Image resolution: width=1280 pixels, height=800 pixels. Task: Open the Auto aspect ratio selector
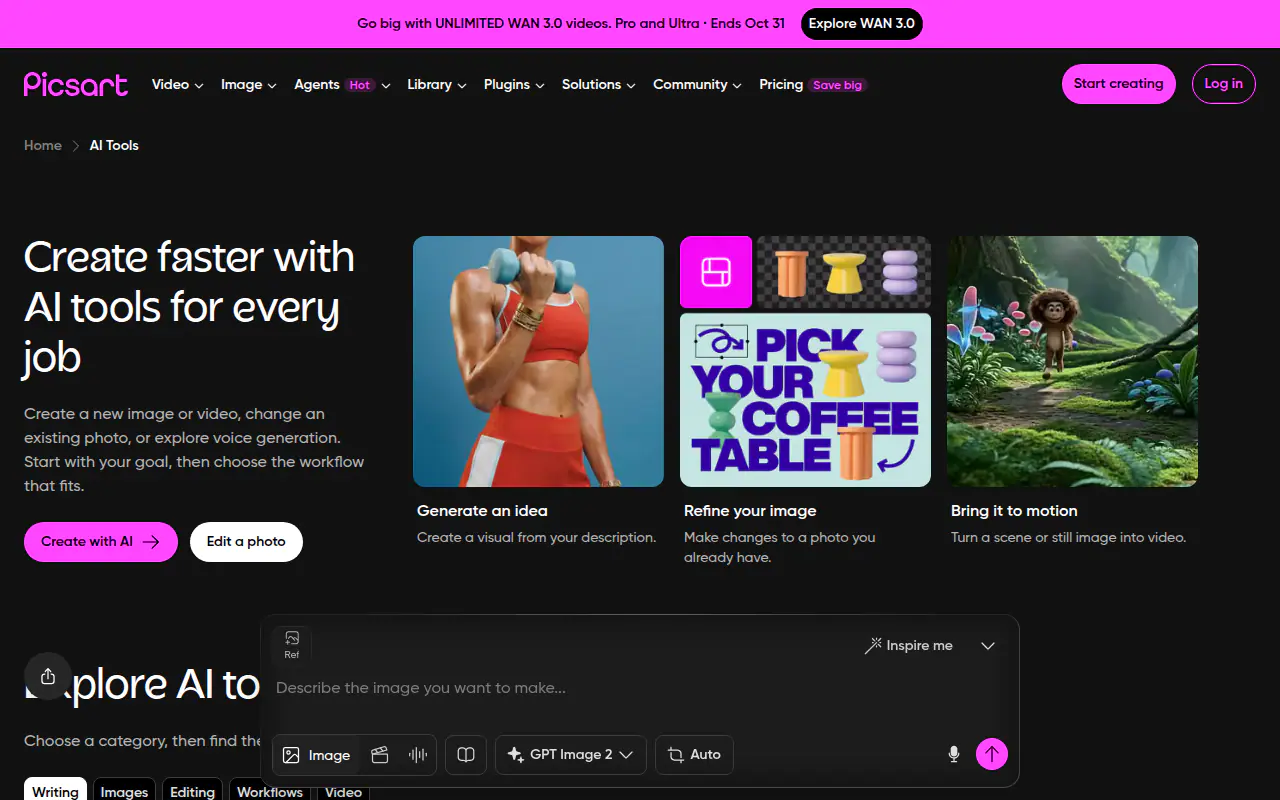pyautogui.click(x=694, y=755)
